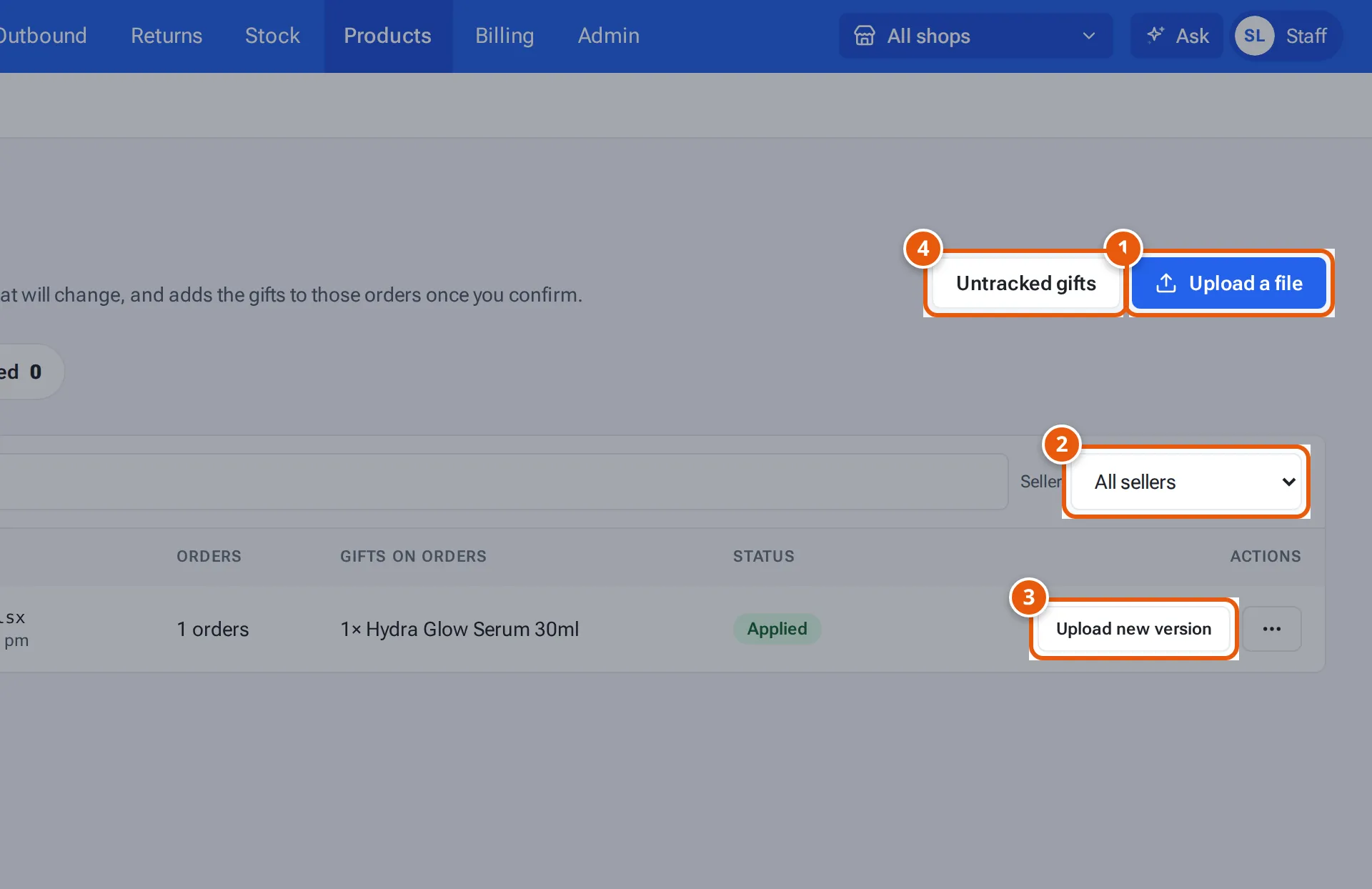Go to the Billing tab
This screenshot has width=1372, height=889.
point(504,36)
